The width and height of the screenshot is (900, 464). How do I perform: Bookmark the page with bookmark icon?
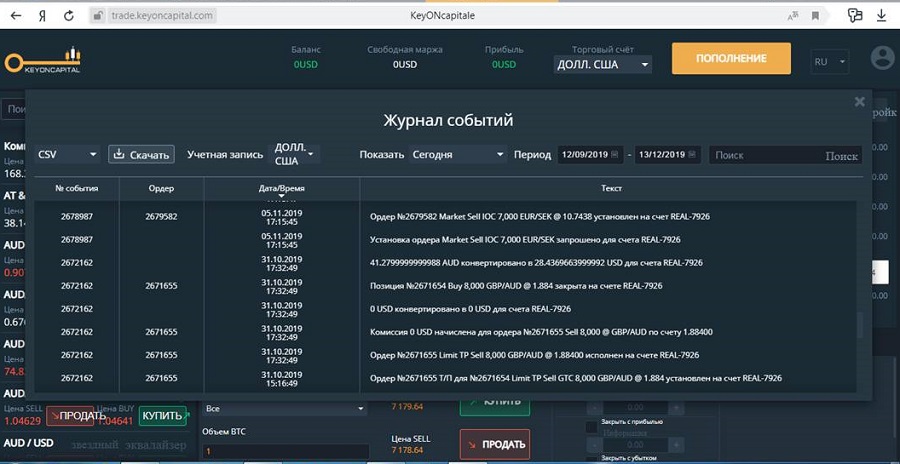click(815, 16)
